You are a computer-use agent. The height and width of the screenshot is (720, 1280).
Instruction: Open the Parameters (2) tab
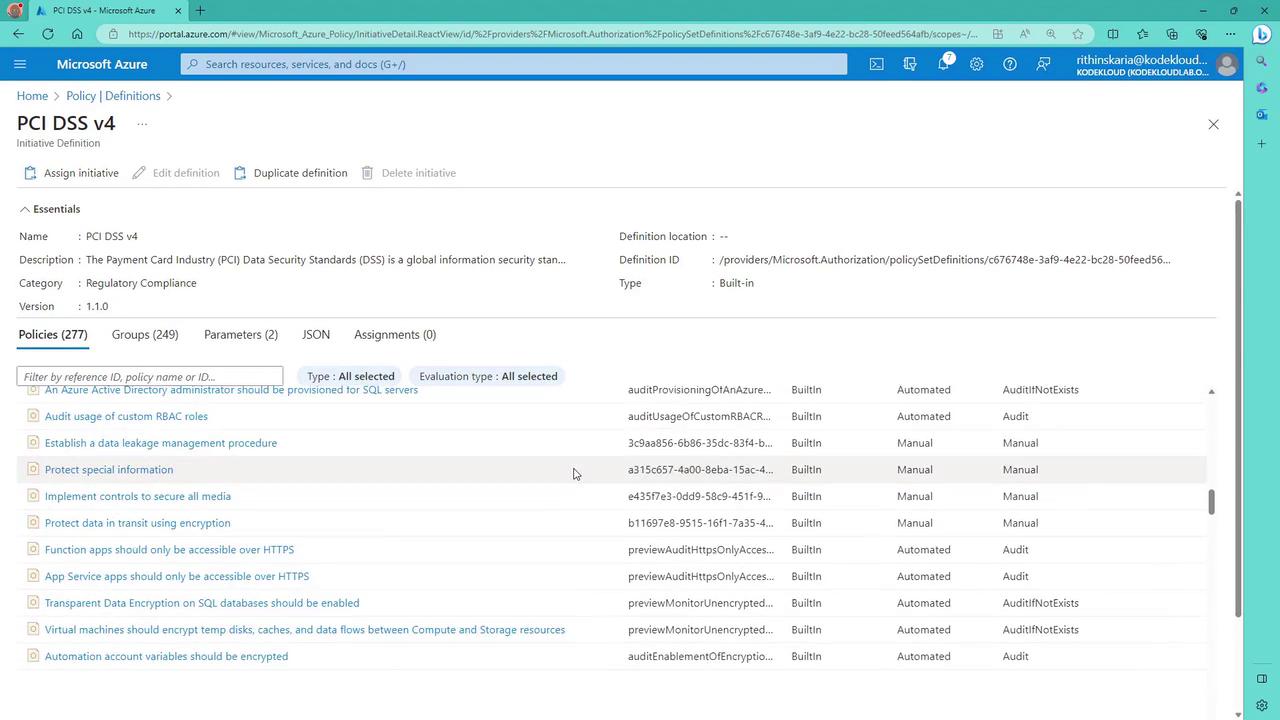241,334
